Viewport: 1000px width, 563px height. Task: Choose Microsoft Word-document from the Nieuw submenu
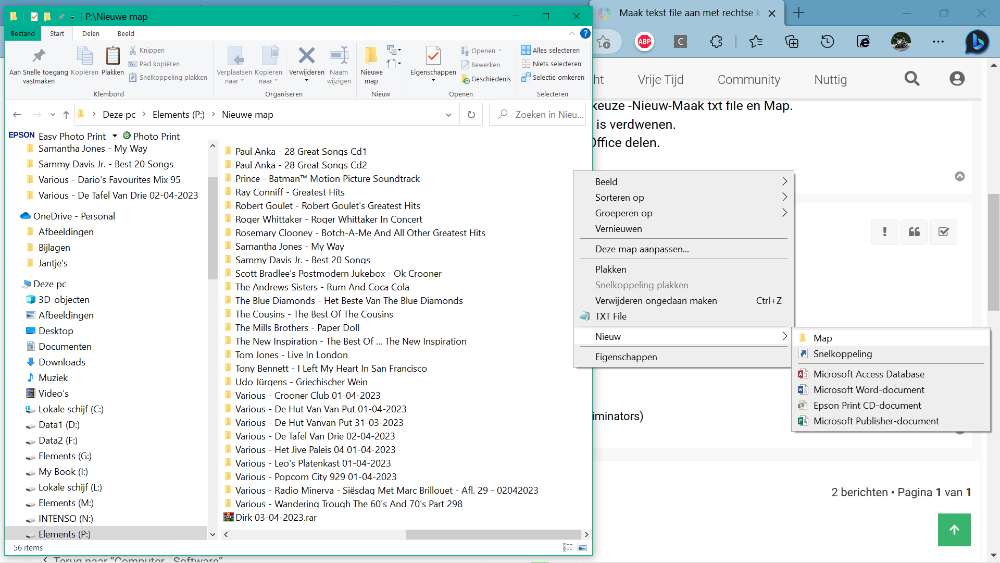pos(868,390)
